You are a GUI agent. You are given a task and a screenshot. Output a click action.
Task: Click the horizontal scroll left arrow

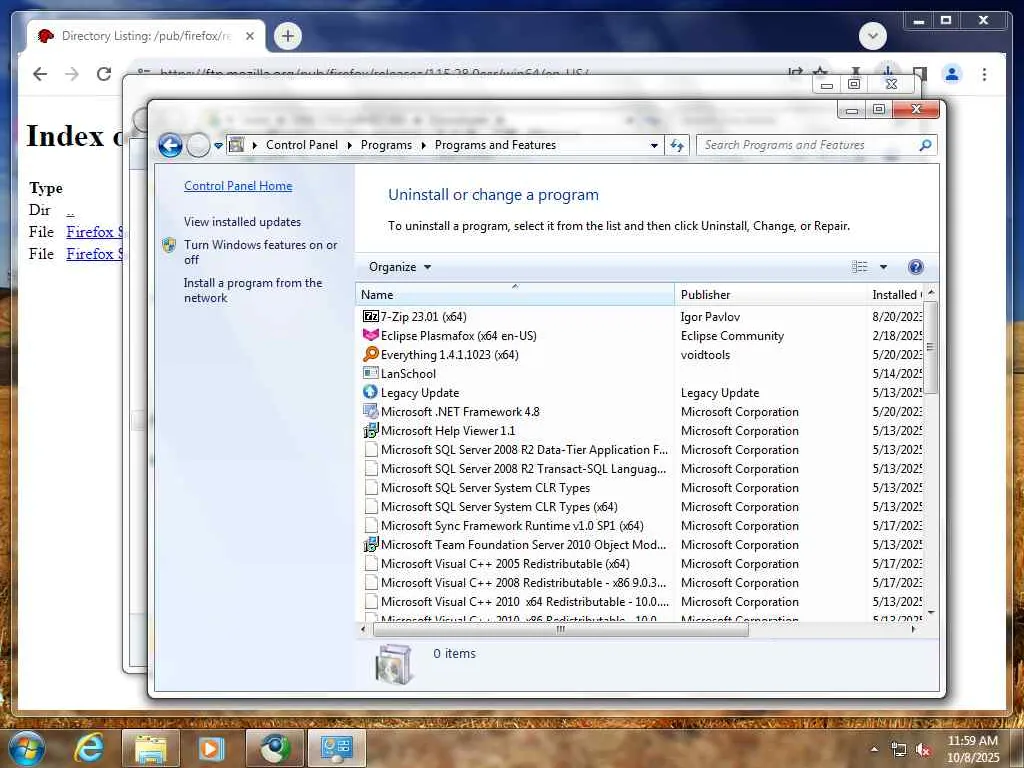[363, 630]
